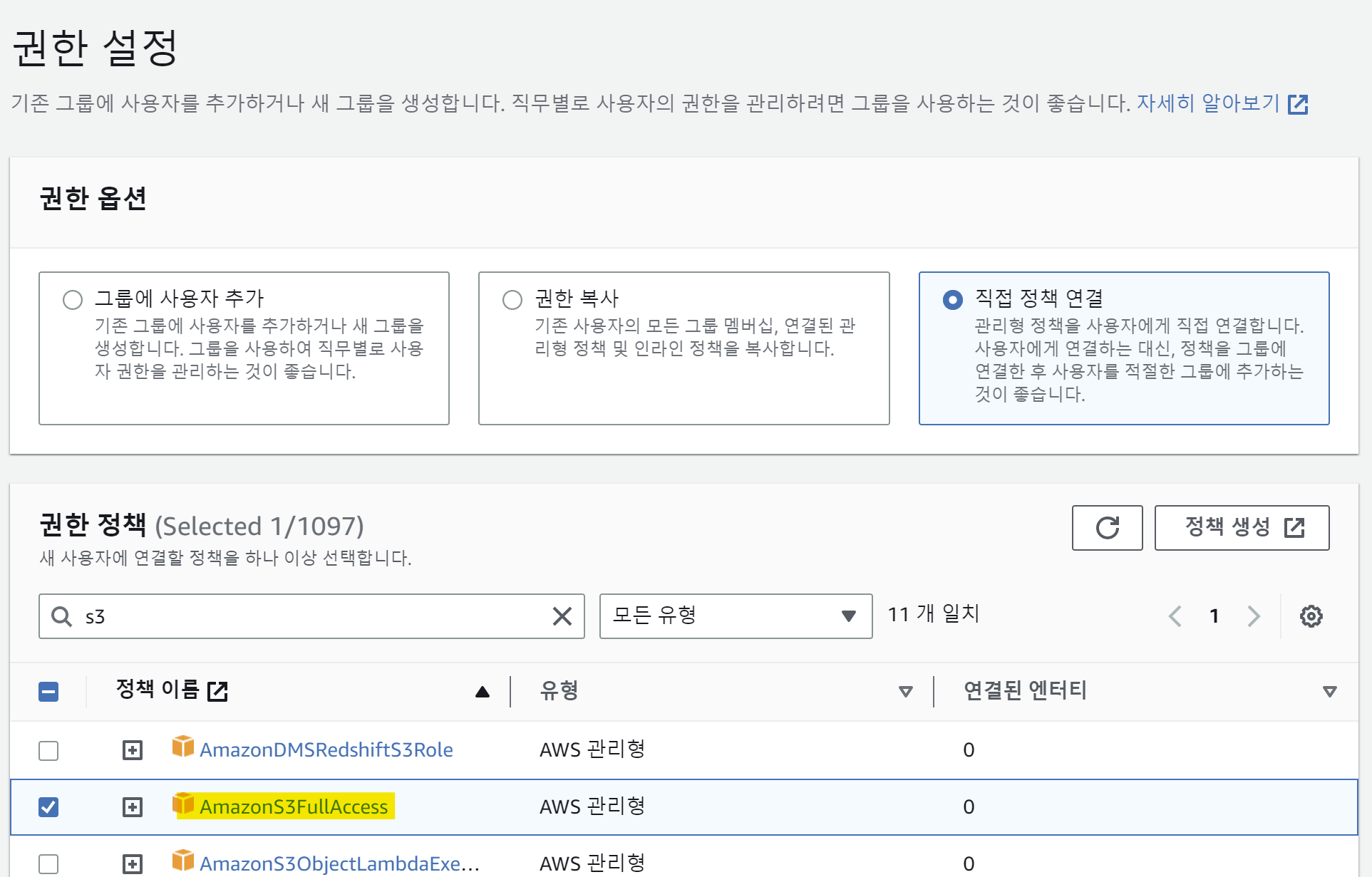Click the 연결된 엔터티 column header text
This screenshot has width=1372, height=877.
(1025, 690)
